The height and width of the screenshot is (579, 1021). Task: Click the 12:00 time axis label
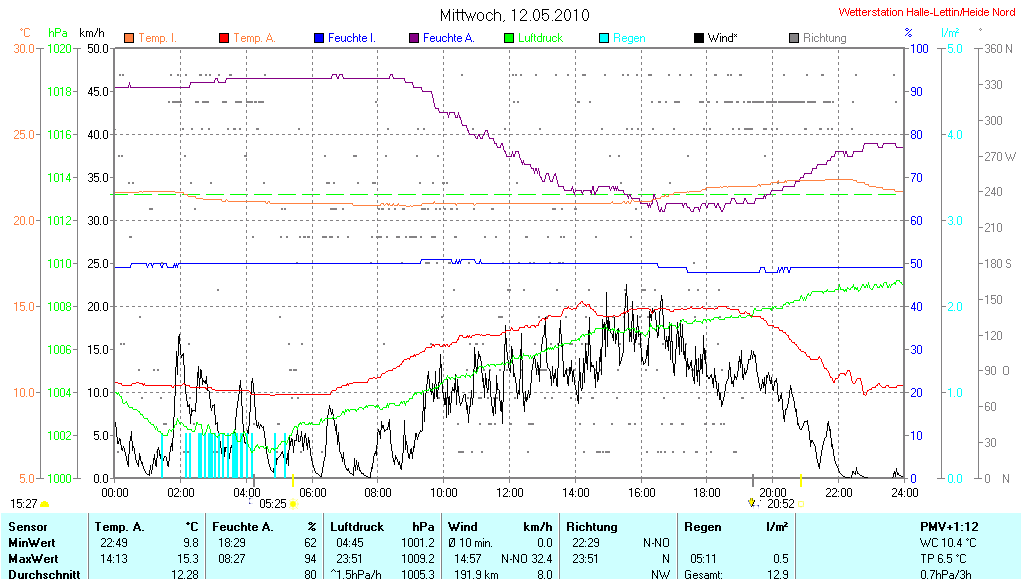(x=510, y=492)
